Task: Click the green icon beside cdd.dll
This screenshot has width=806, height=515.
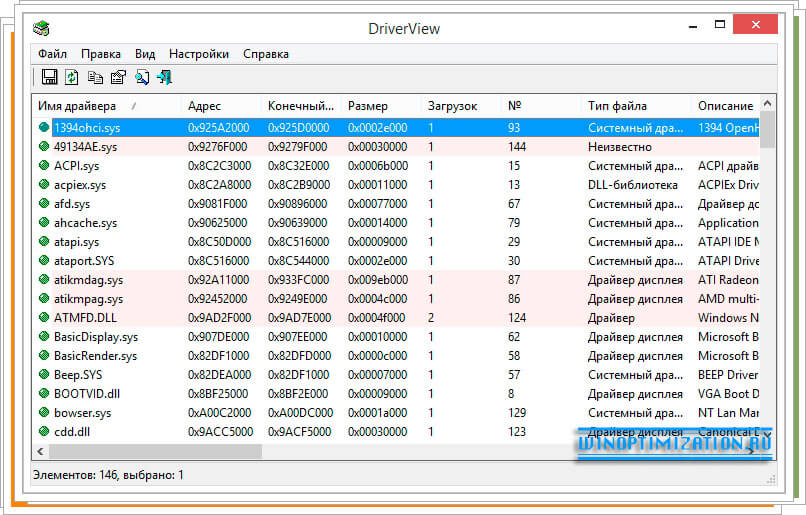Action: click(x=44, y=431)
